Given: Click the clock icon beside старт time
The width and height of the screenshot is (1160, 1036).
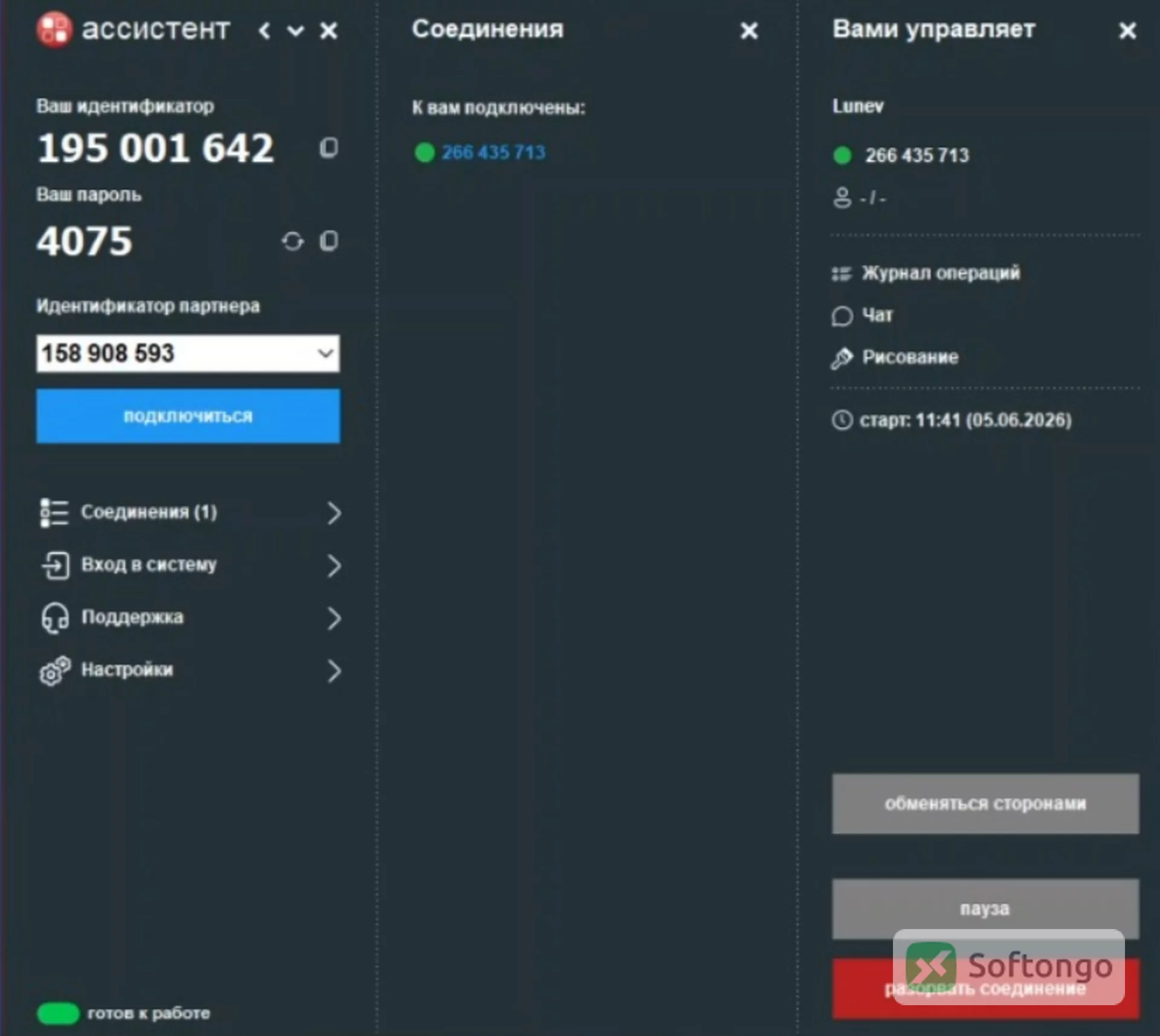Looking at the screenshot, I should click(842, 420).
